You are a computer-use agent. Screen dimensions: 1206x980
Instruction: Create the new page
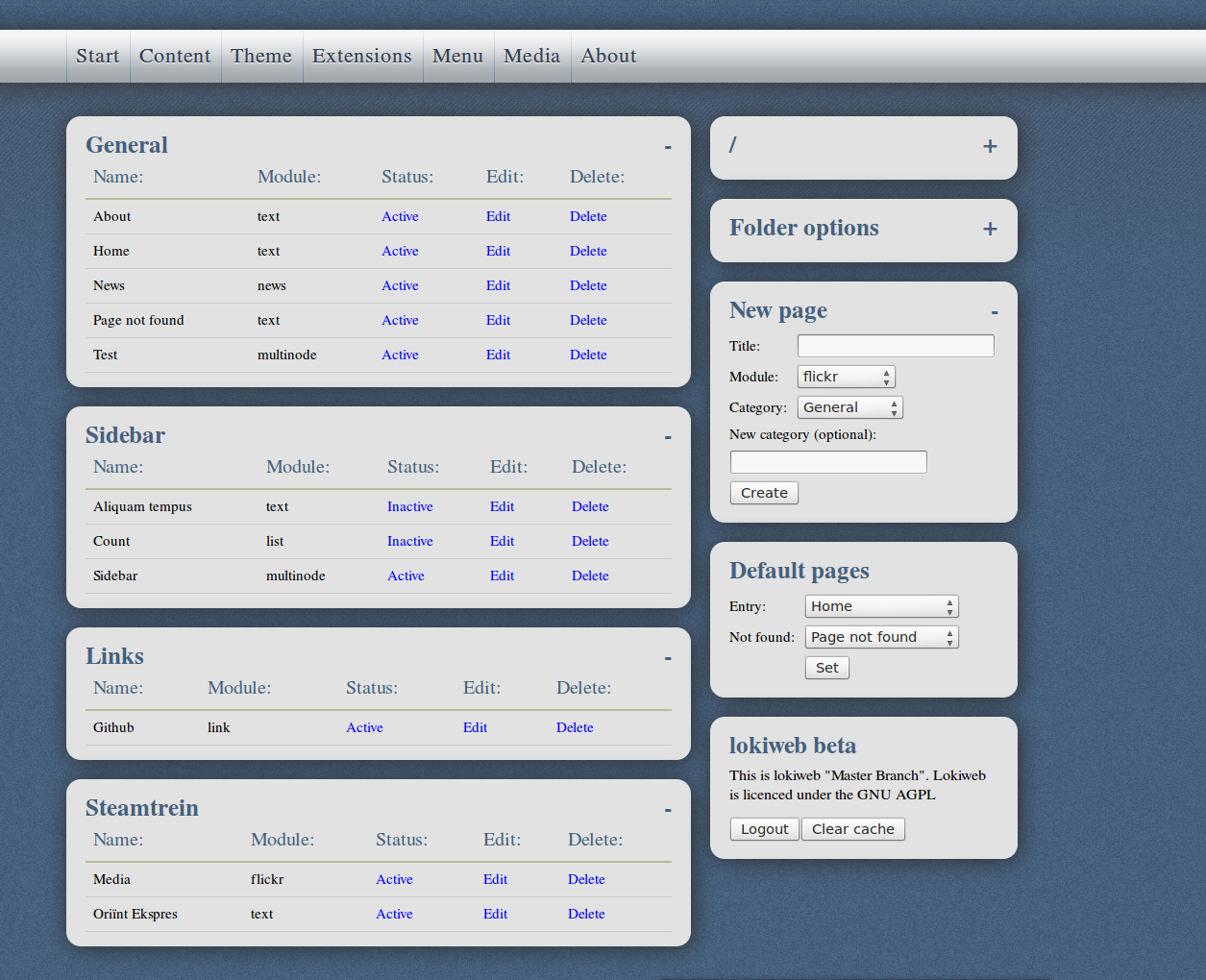(764, 492)
